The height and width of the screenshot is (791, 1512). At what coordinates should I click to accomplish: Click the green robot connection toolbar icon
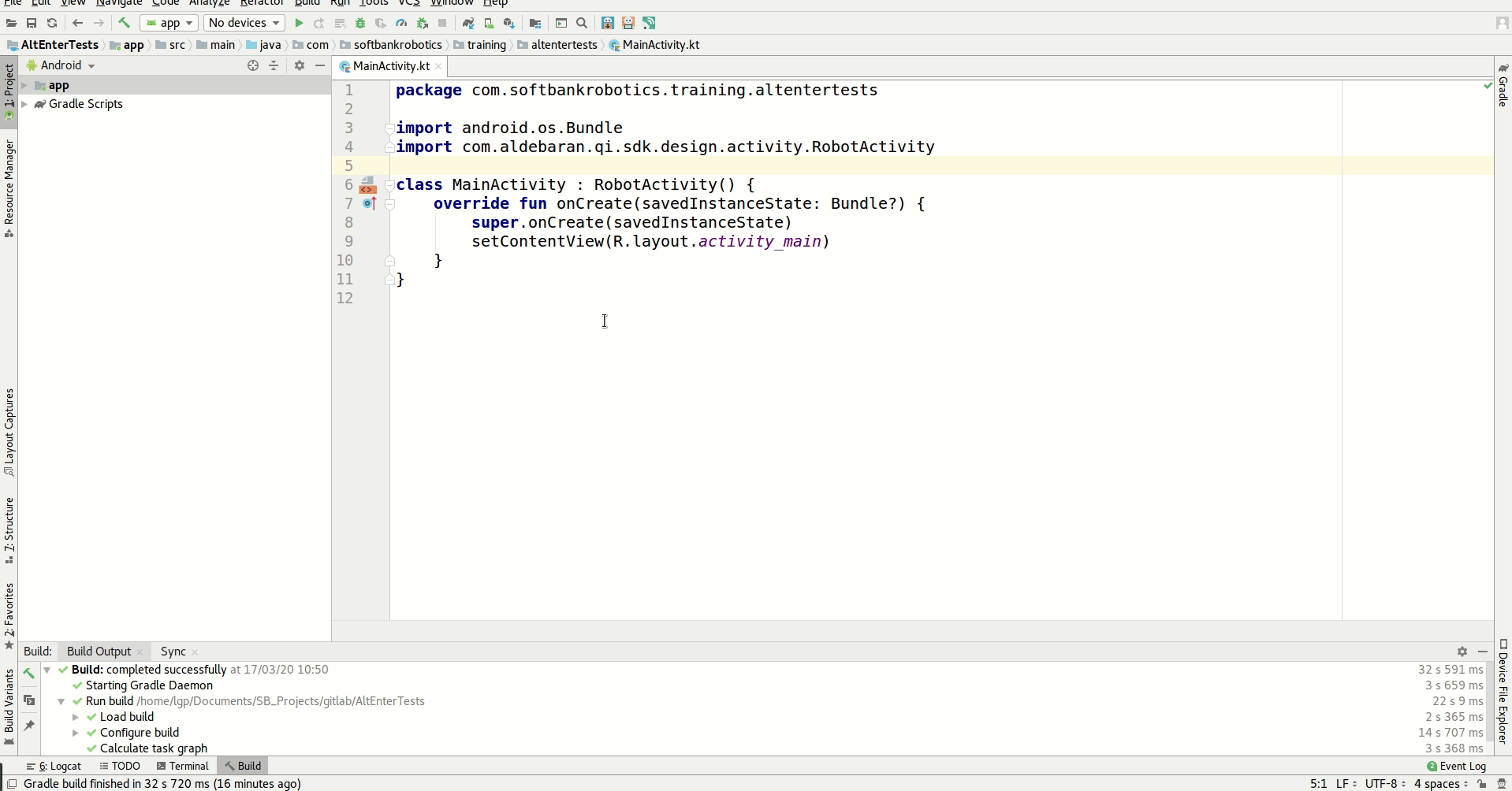[x=649, y=23]
